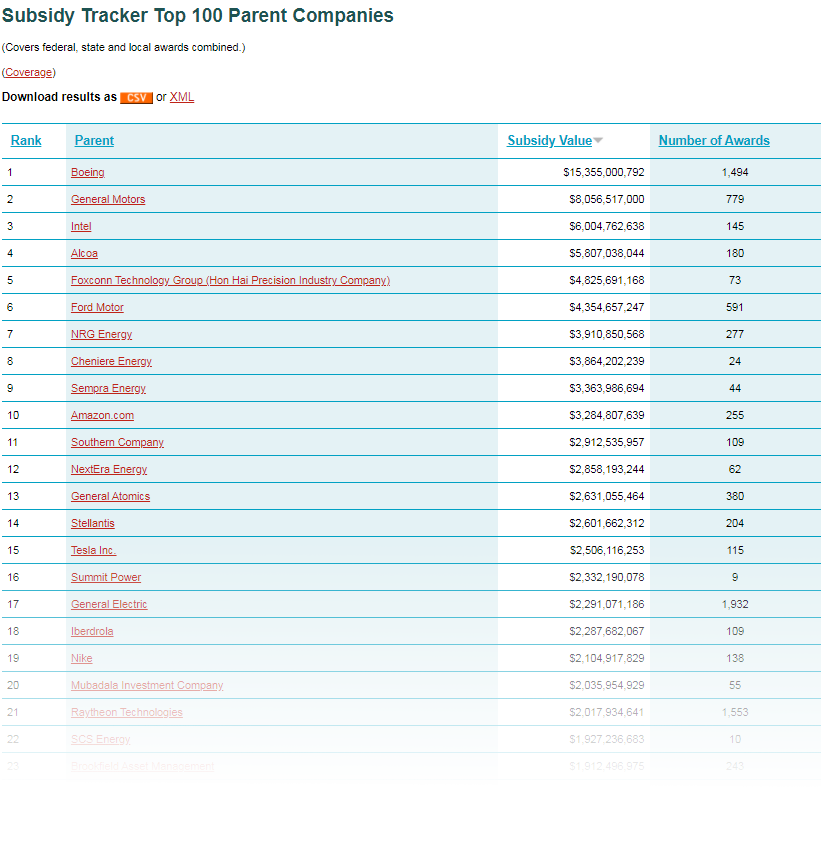Open the Alcoa company link
The image size is (824, 853).
tap(84, 254)
